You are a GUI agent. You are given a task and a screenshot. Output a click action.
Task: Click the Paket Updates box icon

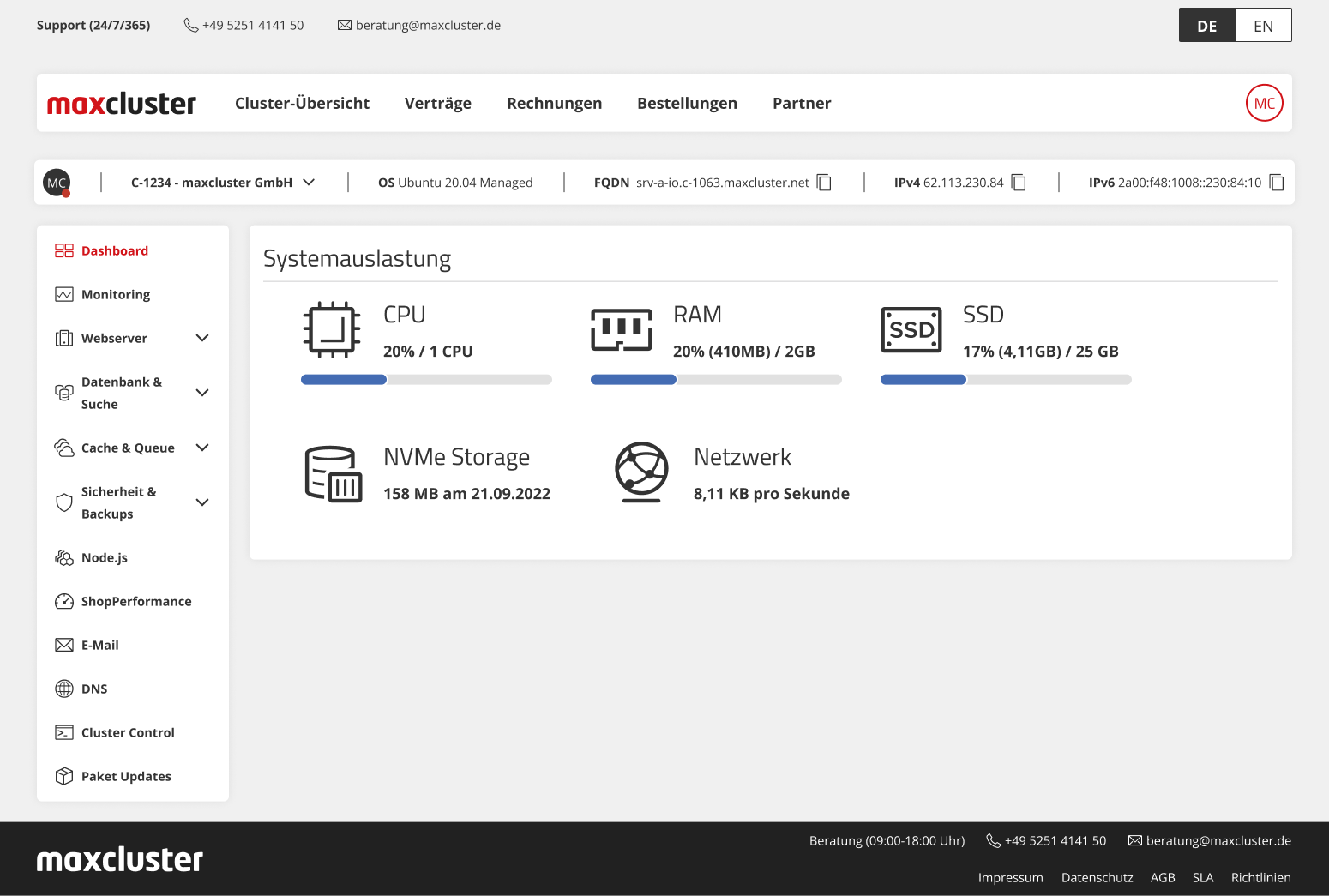[64, 776]
